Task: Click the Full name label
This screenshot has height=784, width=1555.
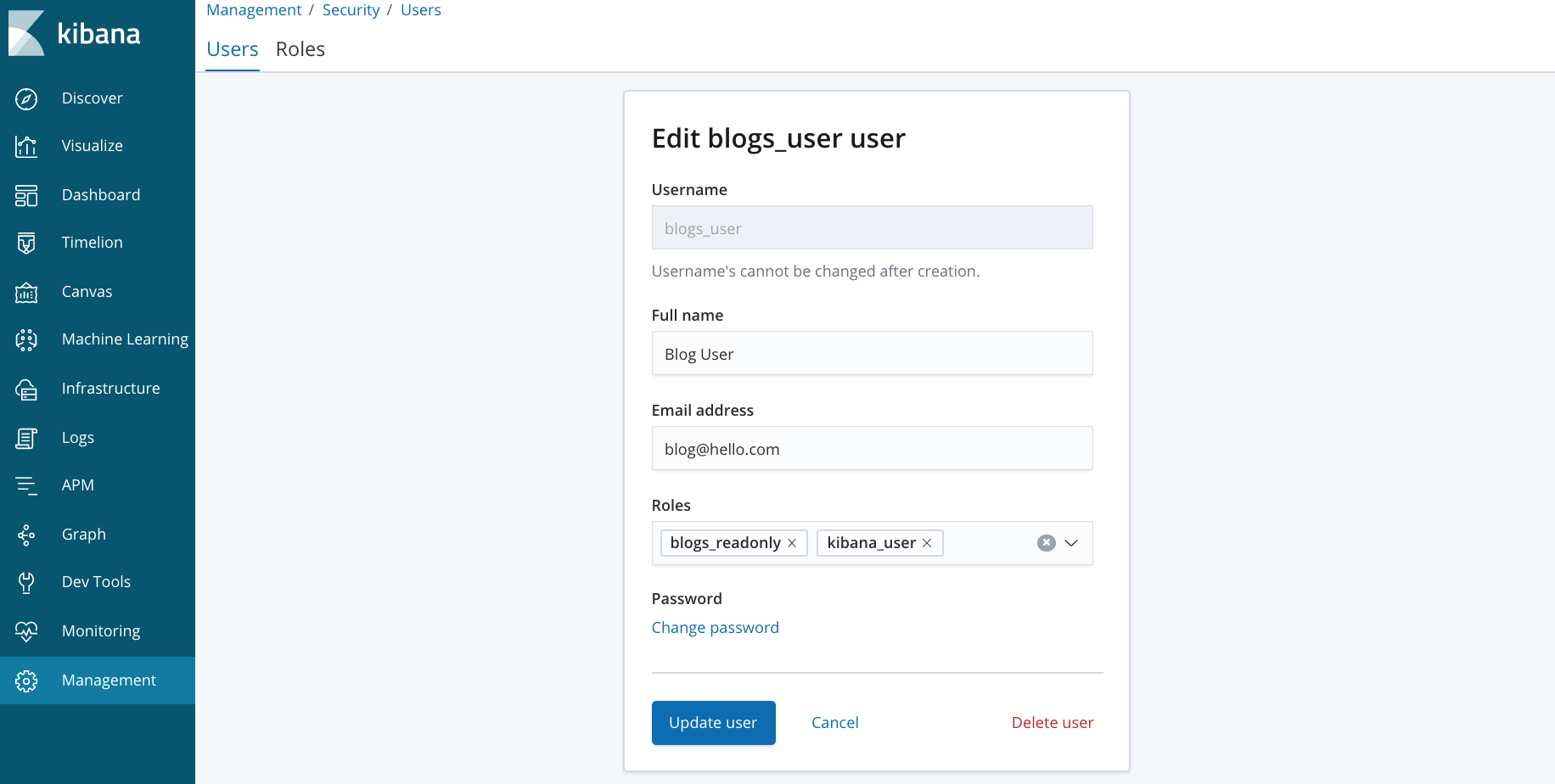Action: [x=688, y=316]
